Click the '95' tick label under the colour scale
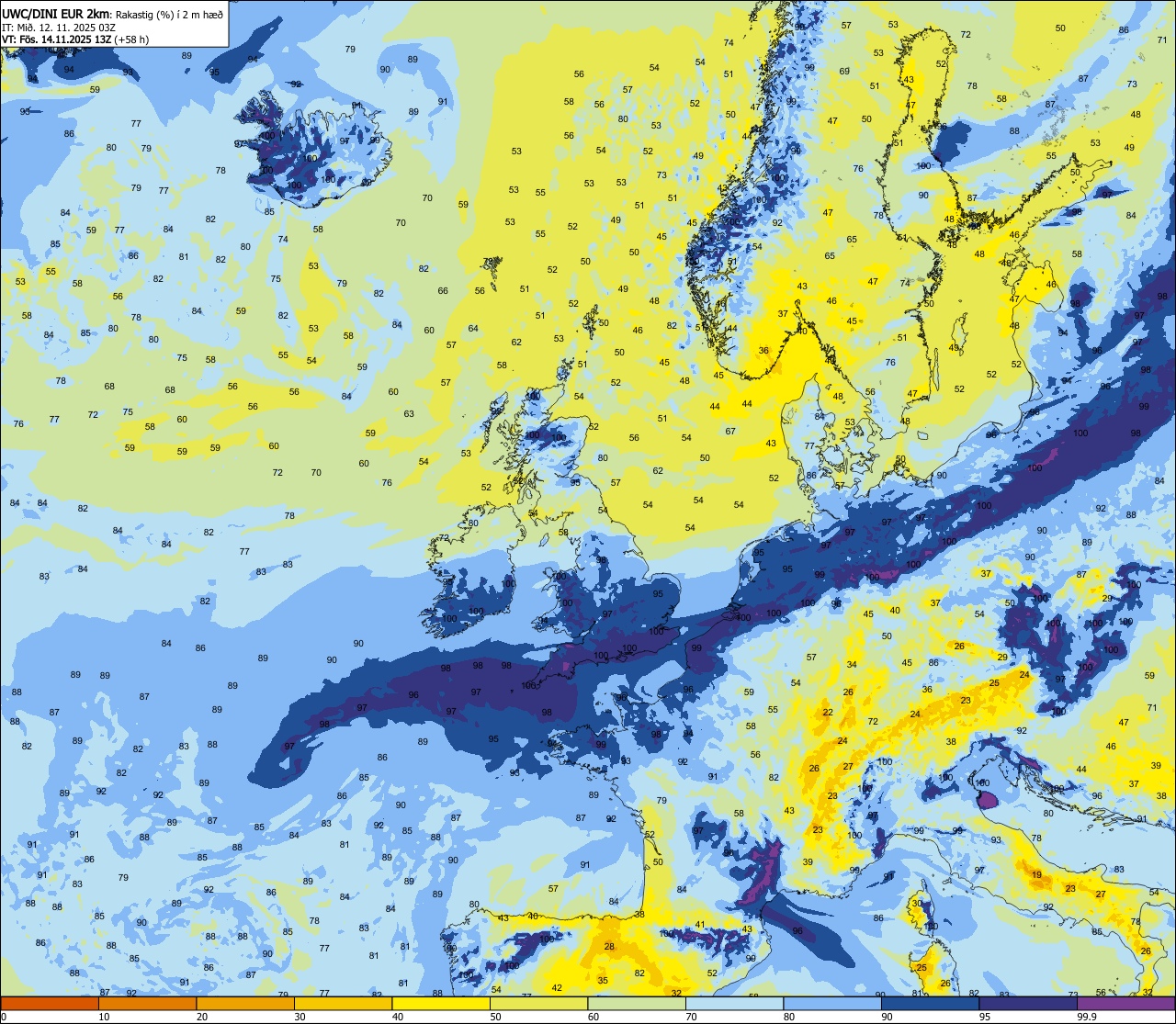 point(986,1017)
